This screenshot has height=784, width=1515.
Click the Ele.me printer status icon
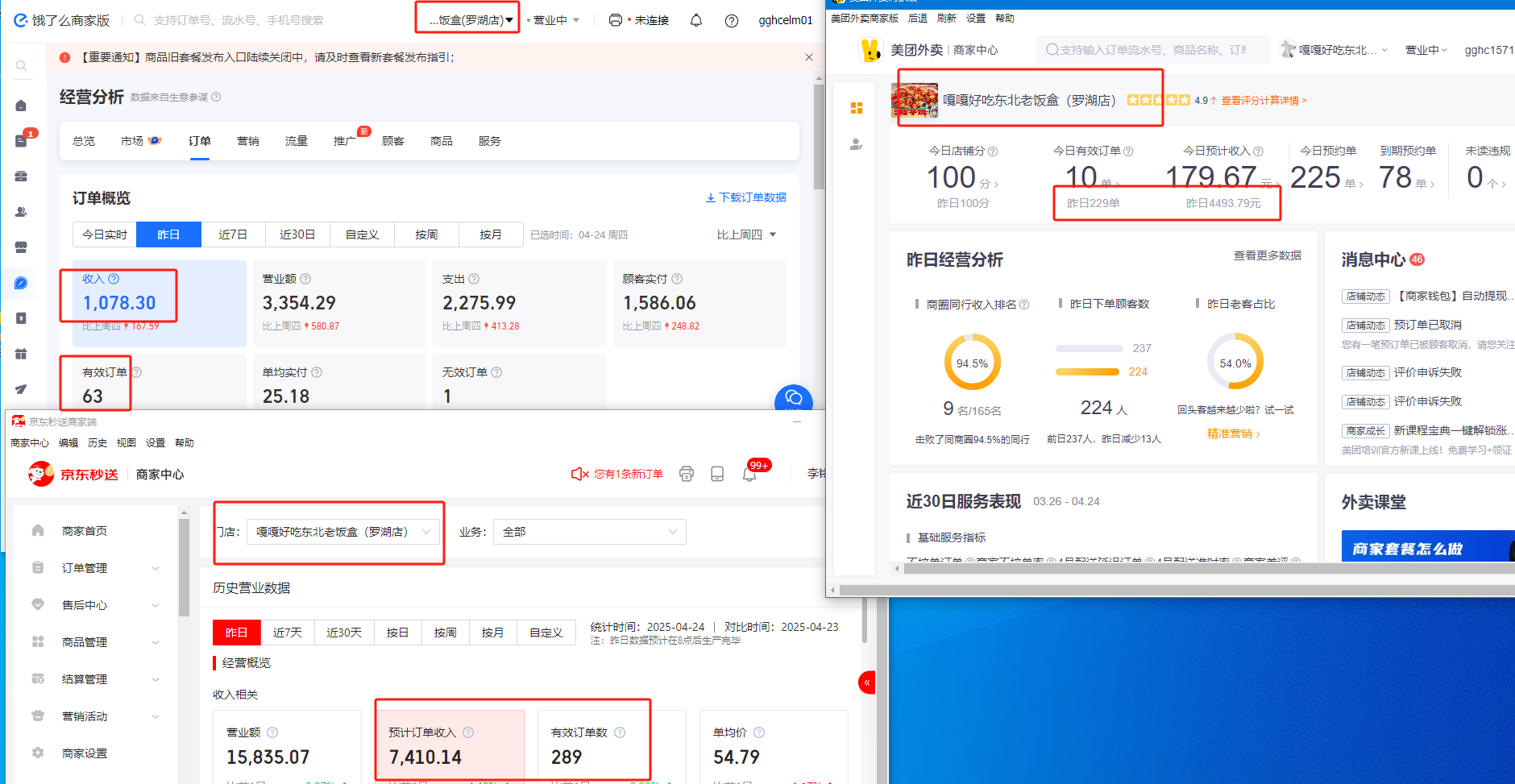point(616,20)
